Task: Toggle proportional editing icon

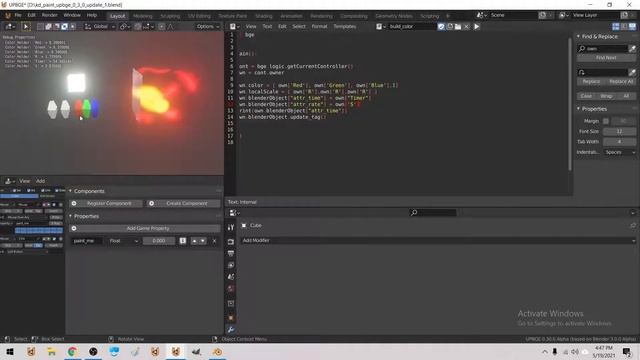Action: (x=162, y=27)
